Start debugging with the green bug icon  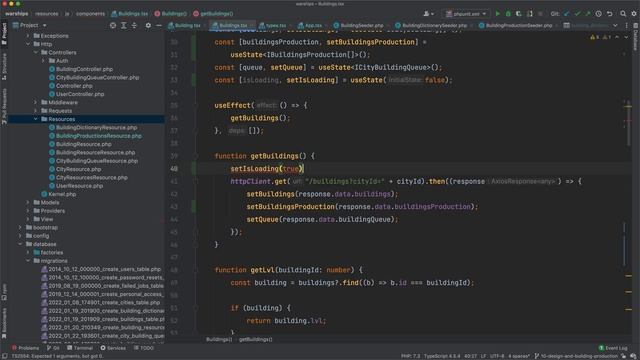[508, 14]
